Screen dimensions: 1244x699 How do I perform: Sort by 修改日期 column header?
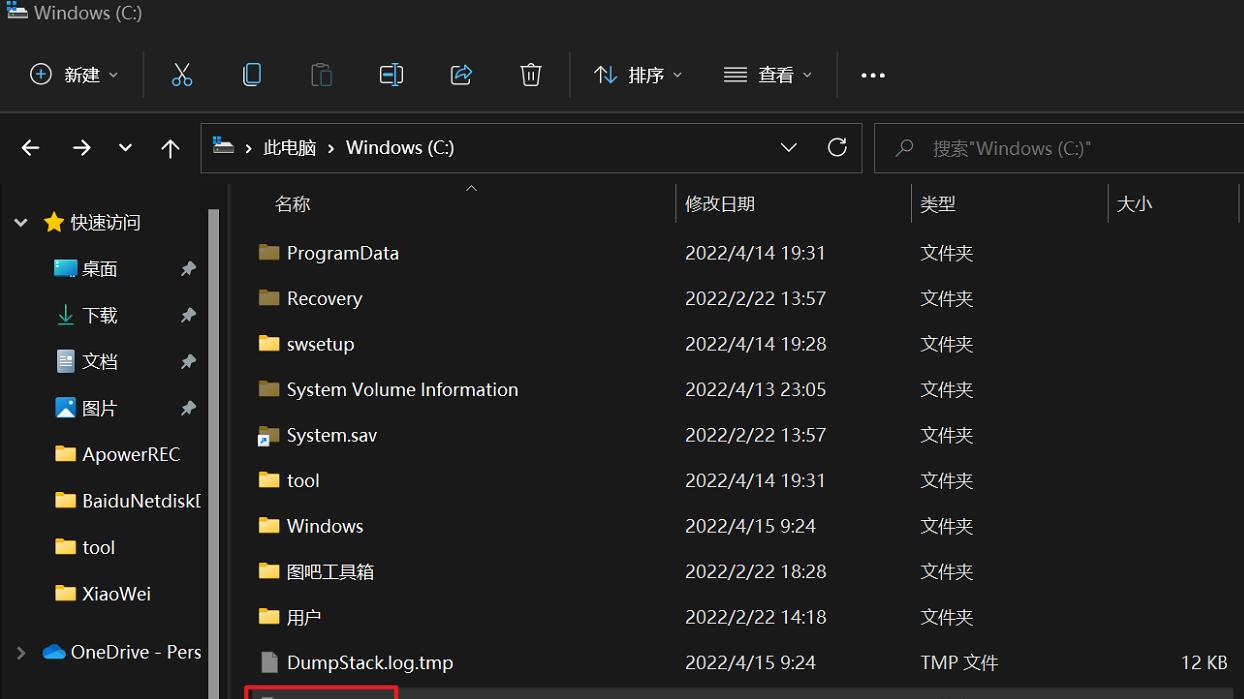click(720, 204)
